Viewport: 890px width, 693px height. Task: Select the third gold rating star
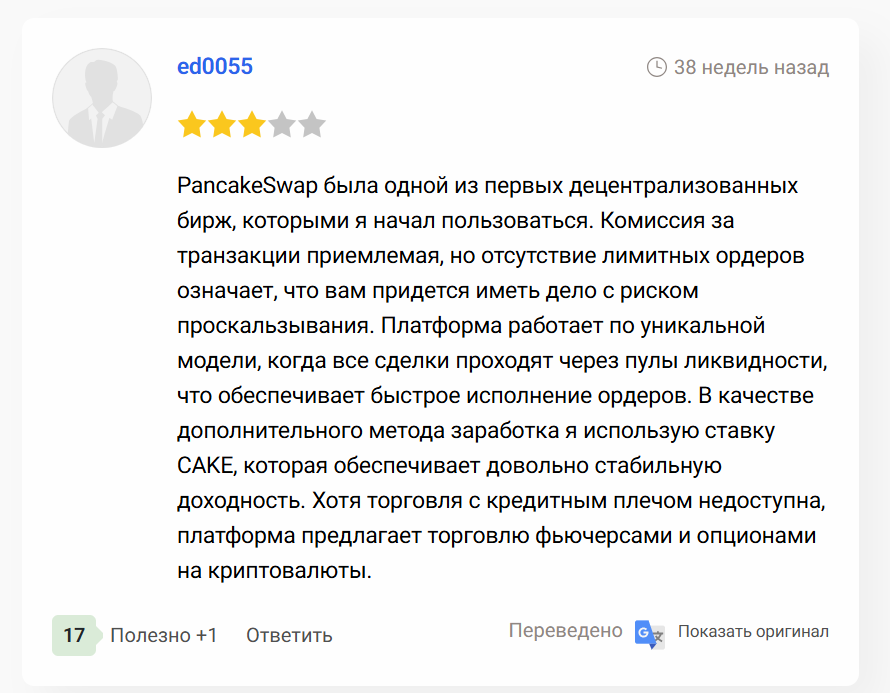pos(252,125)
